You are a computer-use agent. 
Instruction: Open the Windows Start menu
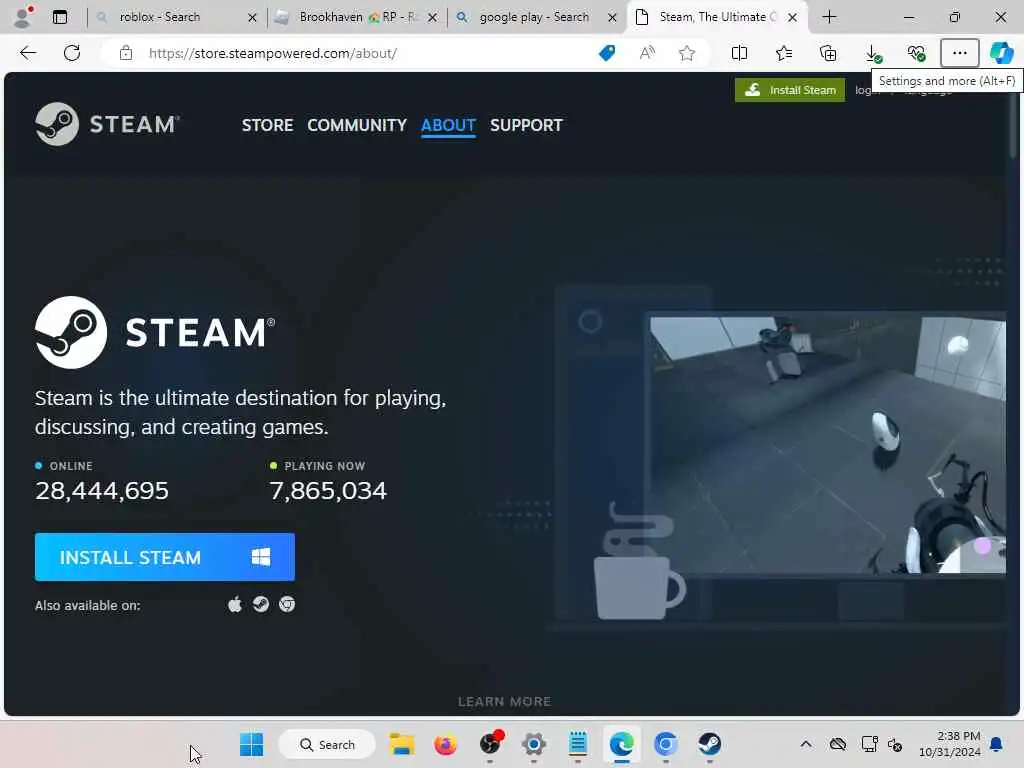(251, 744)
